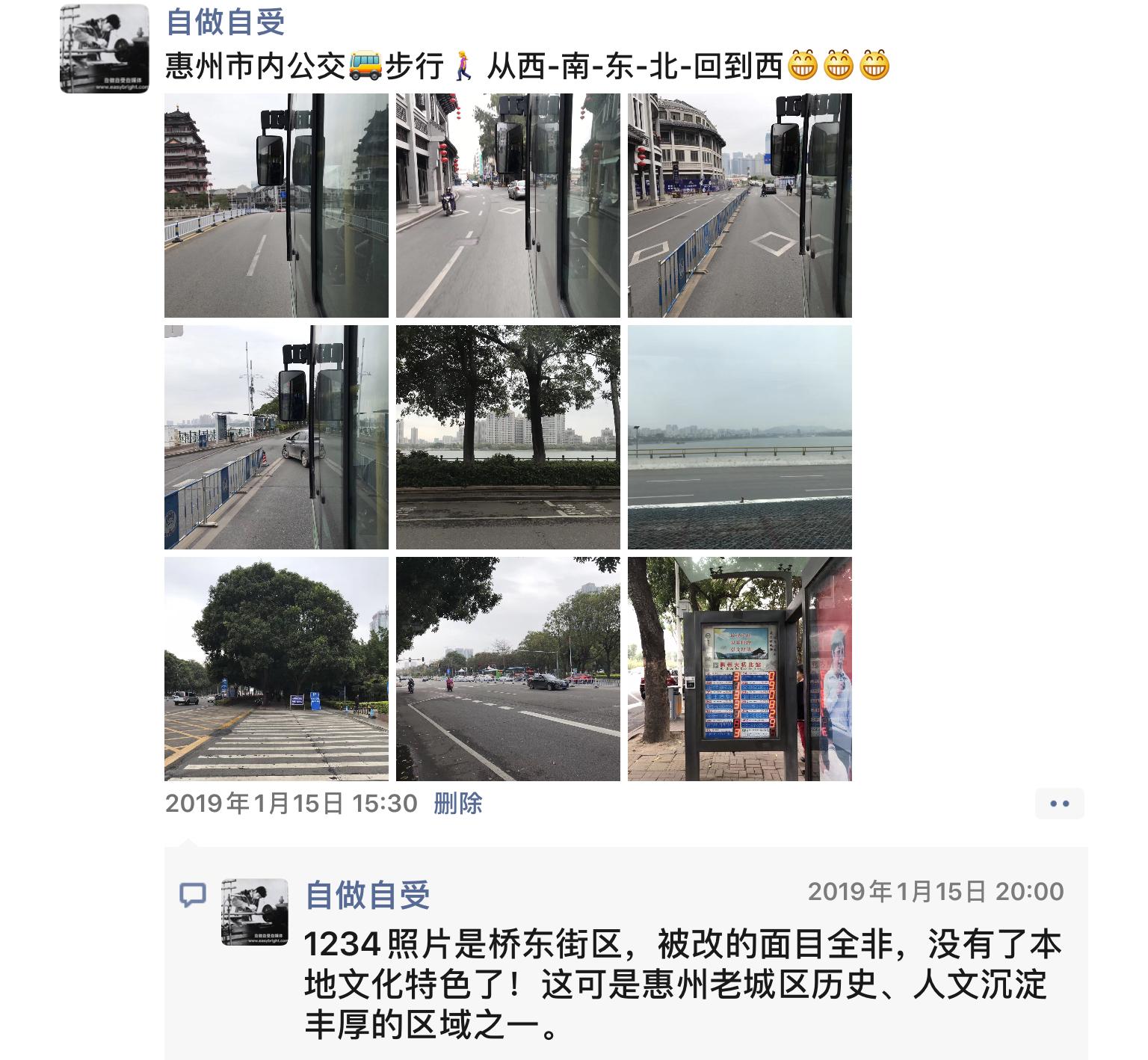1148x1060 pixels.
Task: Open the commenter's avatar in the reply
Action: point(255,912)
